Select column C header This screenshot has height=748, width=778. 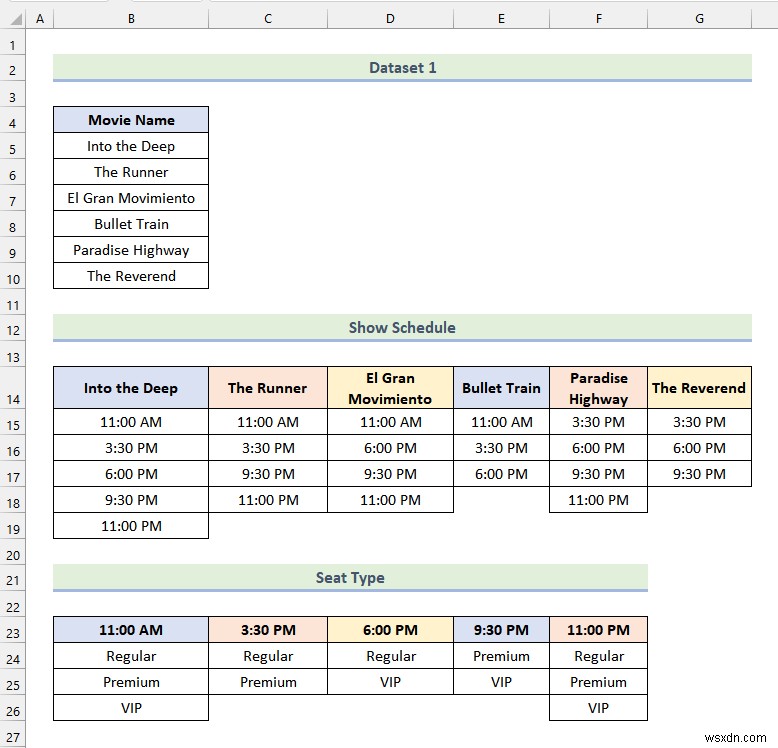click(x=268, y=19)
